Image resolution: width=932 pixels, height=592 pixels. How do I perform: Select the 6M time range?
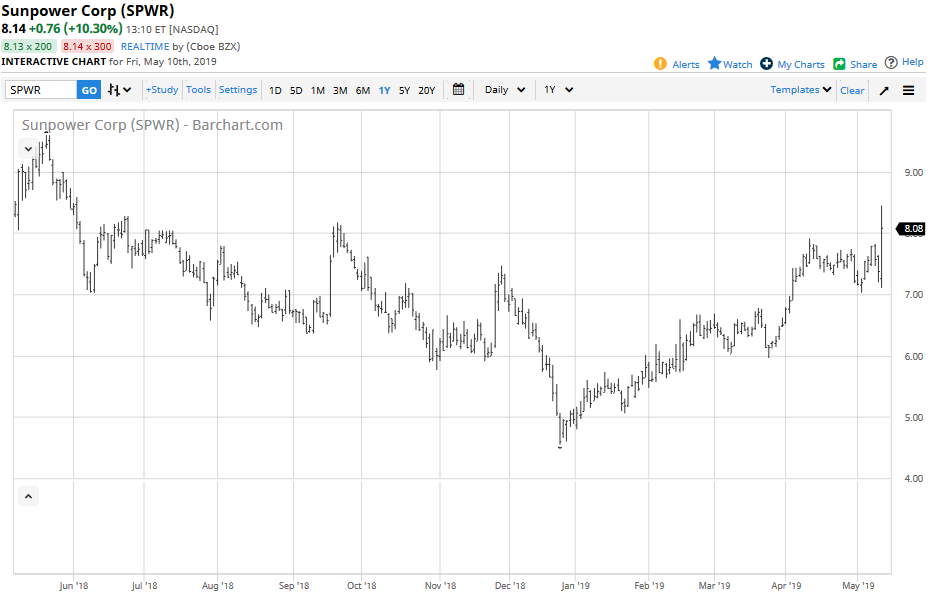click(x=363, y=90)
